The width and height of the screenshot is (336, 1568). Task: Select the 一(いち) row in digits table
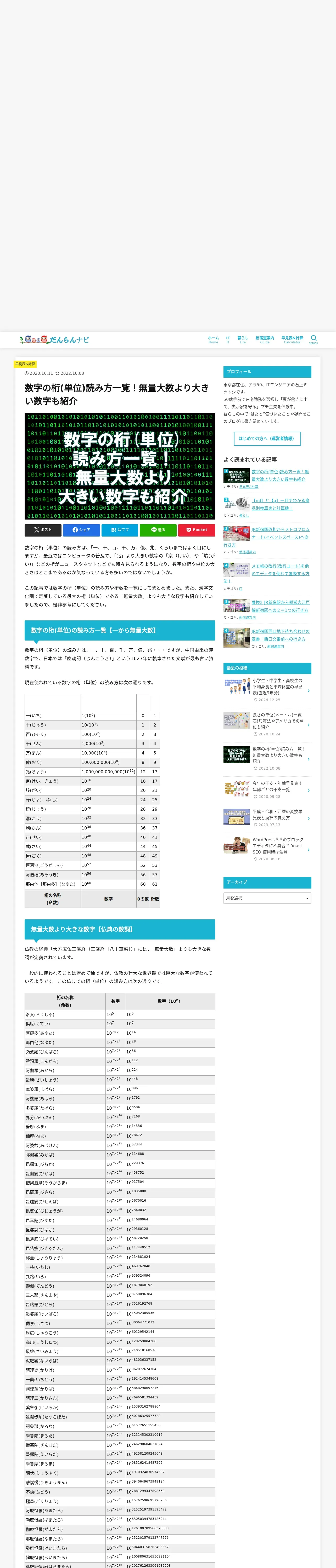coord(92,715)
